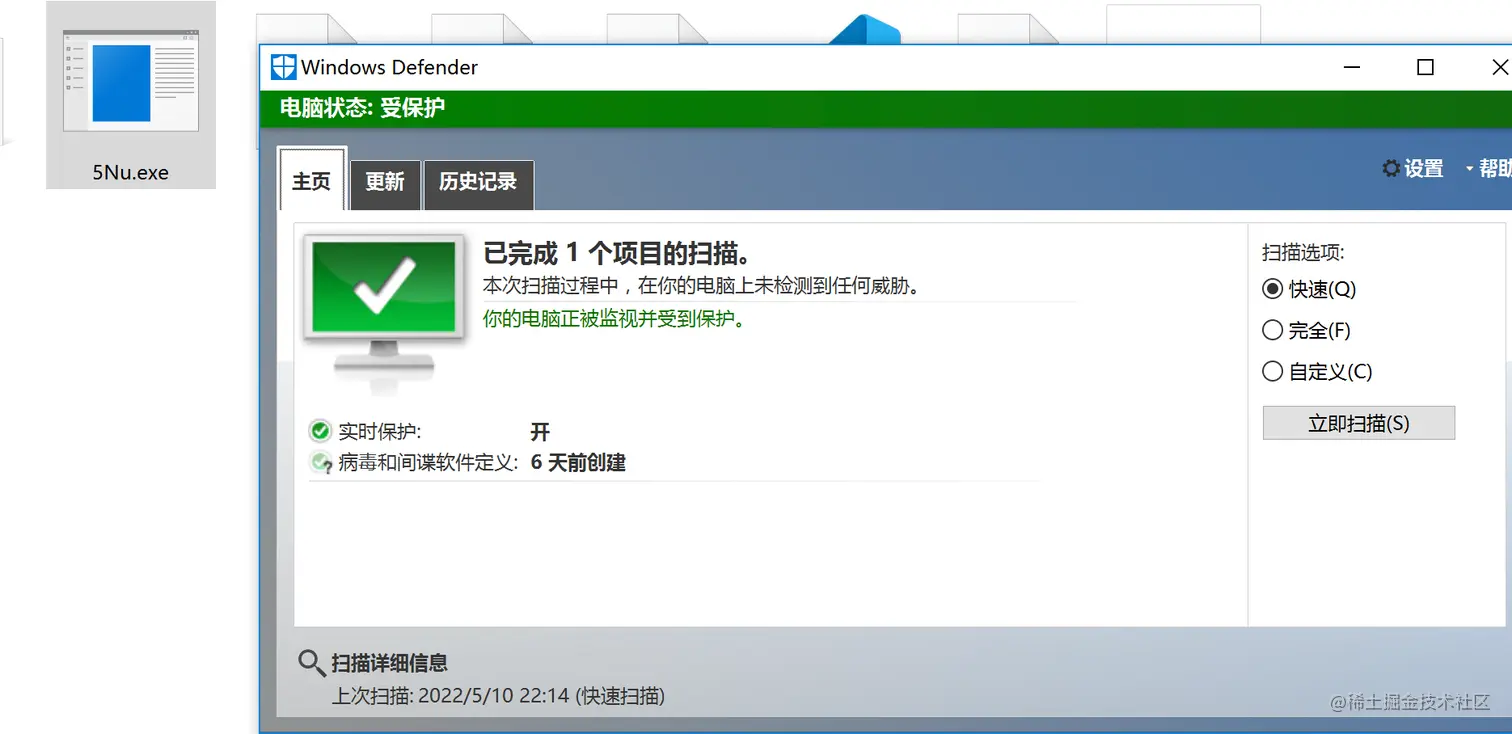
Task: Open the 历史记录 tab
Action: [478, 184]
